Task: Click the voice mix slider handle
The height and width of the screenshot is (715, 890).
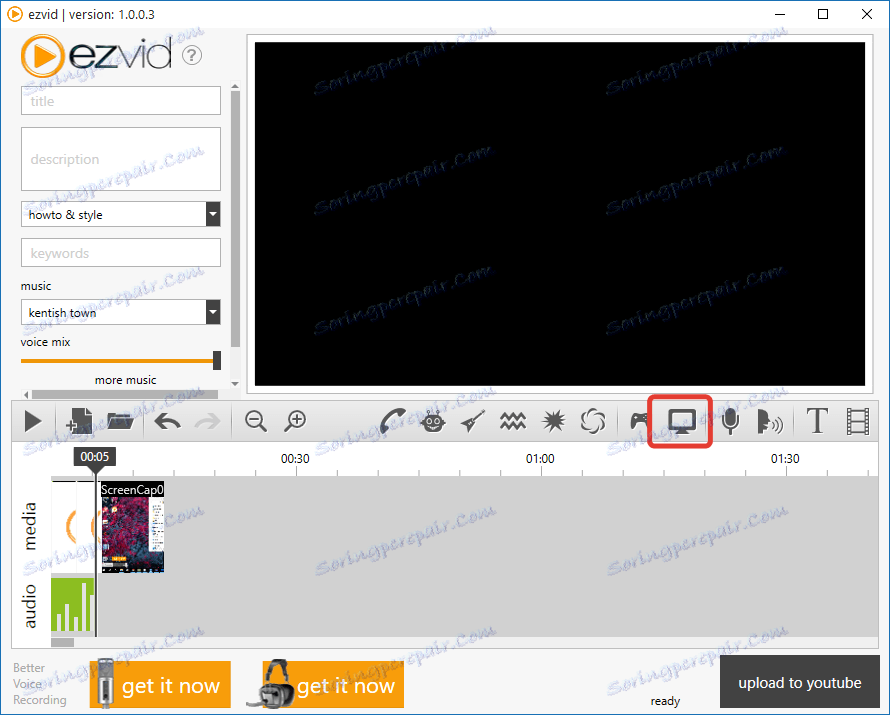Action: tap(217, 360)
